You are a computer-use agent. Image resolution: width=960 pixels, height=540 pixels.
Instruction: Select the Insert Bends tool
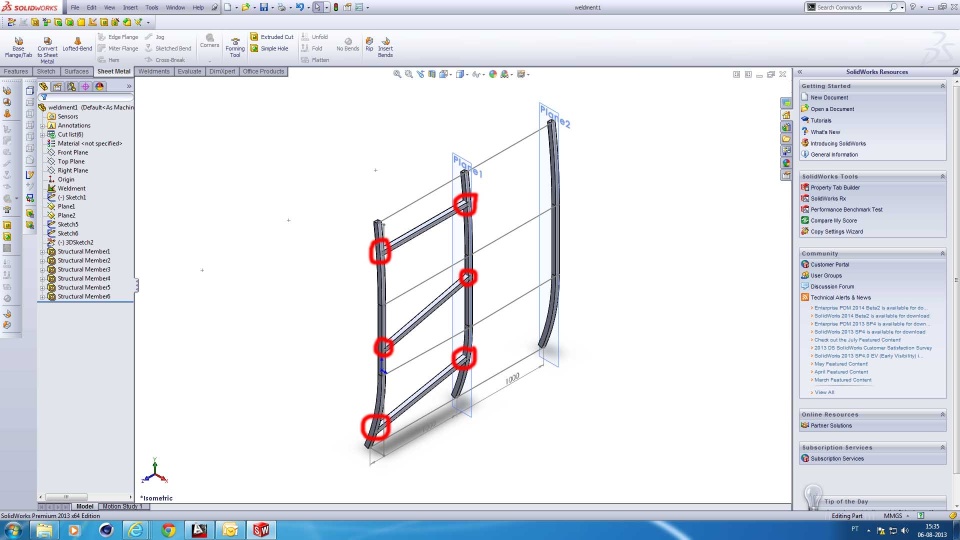pos(385,47)
